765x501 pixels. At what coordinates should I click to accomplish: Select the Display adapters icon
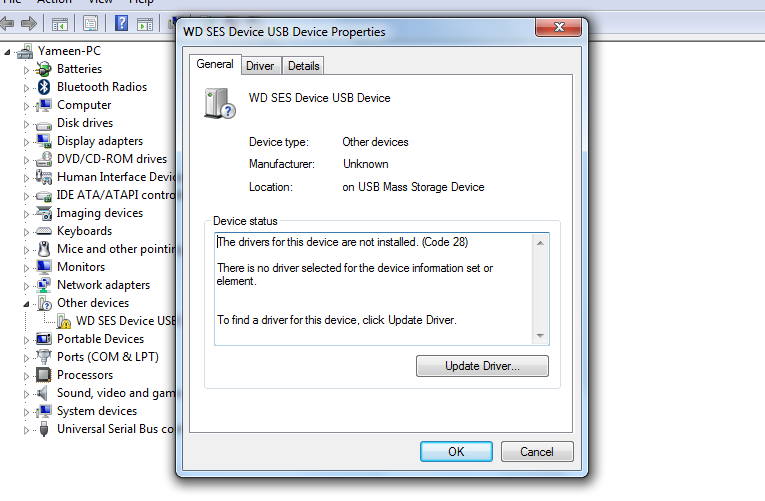(44, 141)
